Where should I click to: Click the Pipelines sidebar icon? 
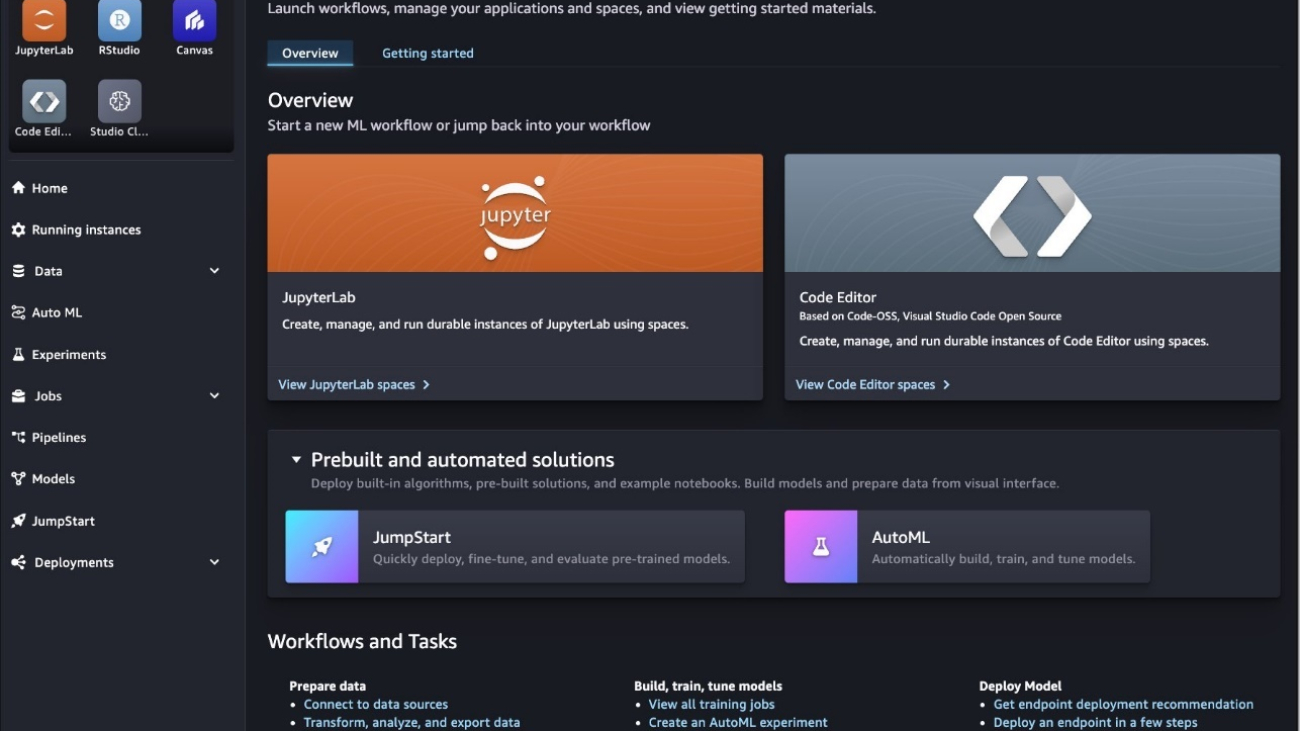18,438
